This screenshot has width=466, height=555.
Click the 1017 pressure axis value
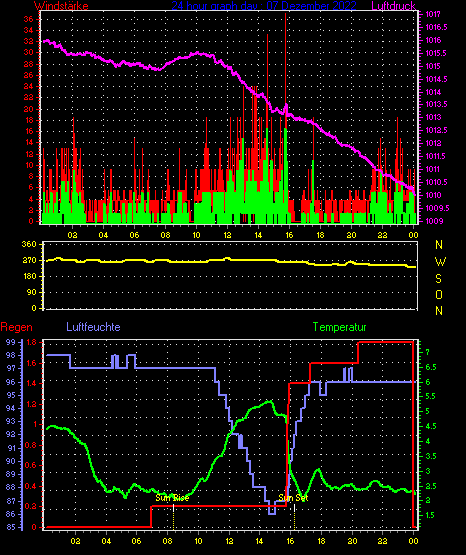point(433,14)
